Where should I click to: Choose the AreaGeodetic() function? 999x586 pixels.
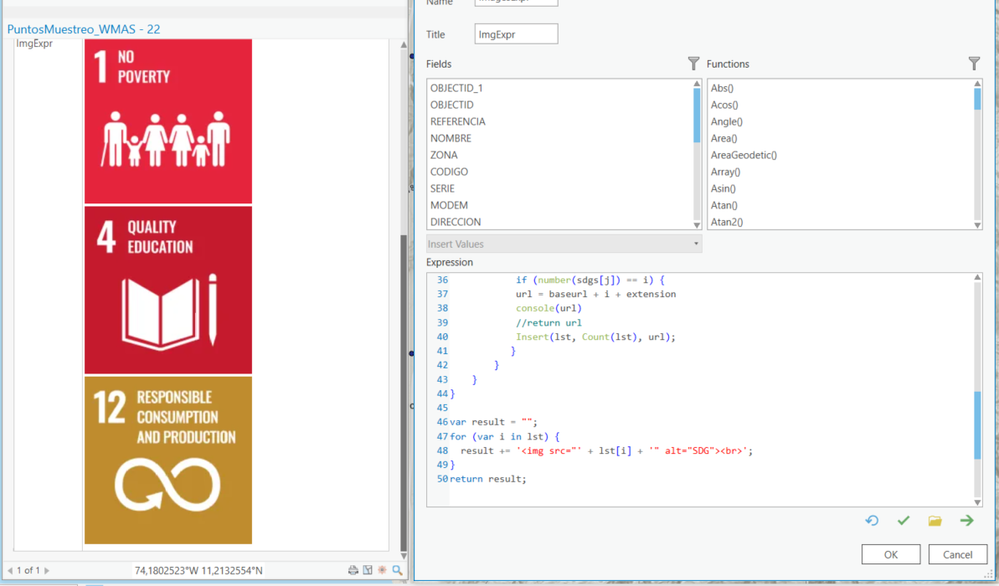(743, 155)
